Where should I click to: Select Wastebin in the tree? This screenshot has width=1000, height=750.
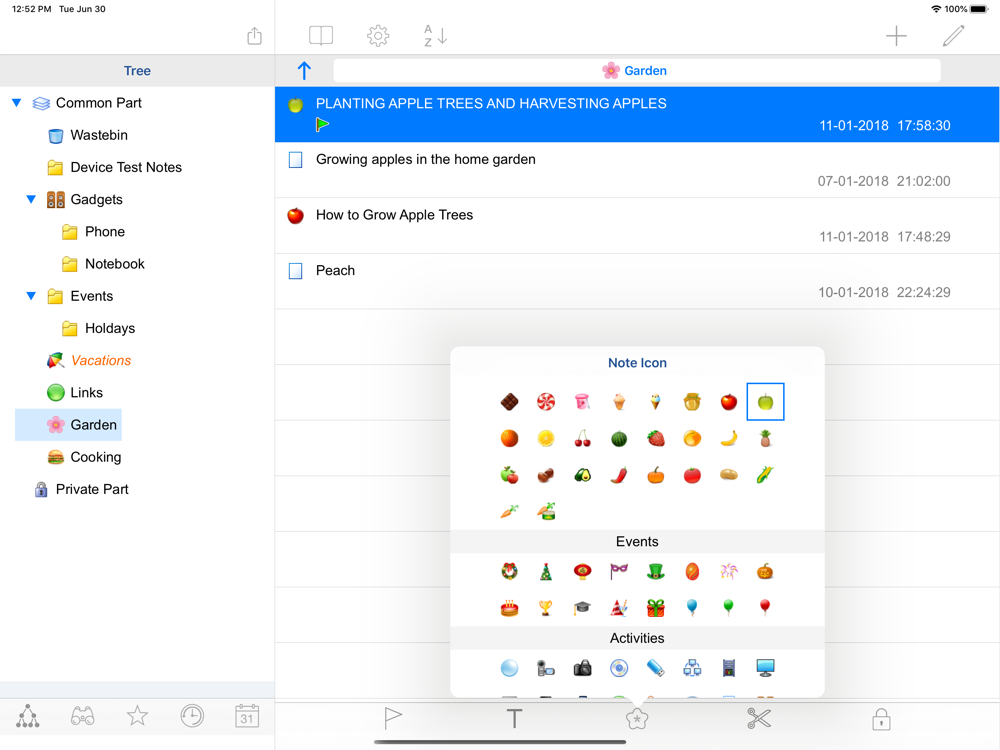point(88,135)
